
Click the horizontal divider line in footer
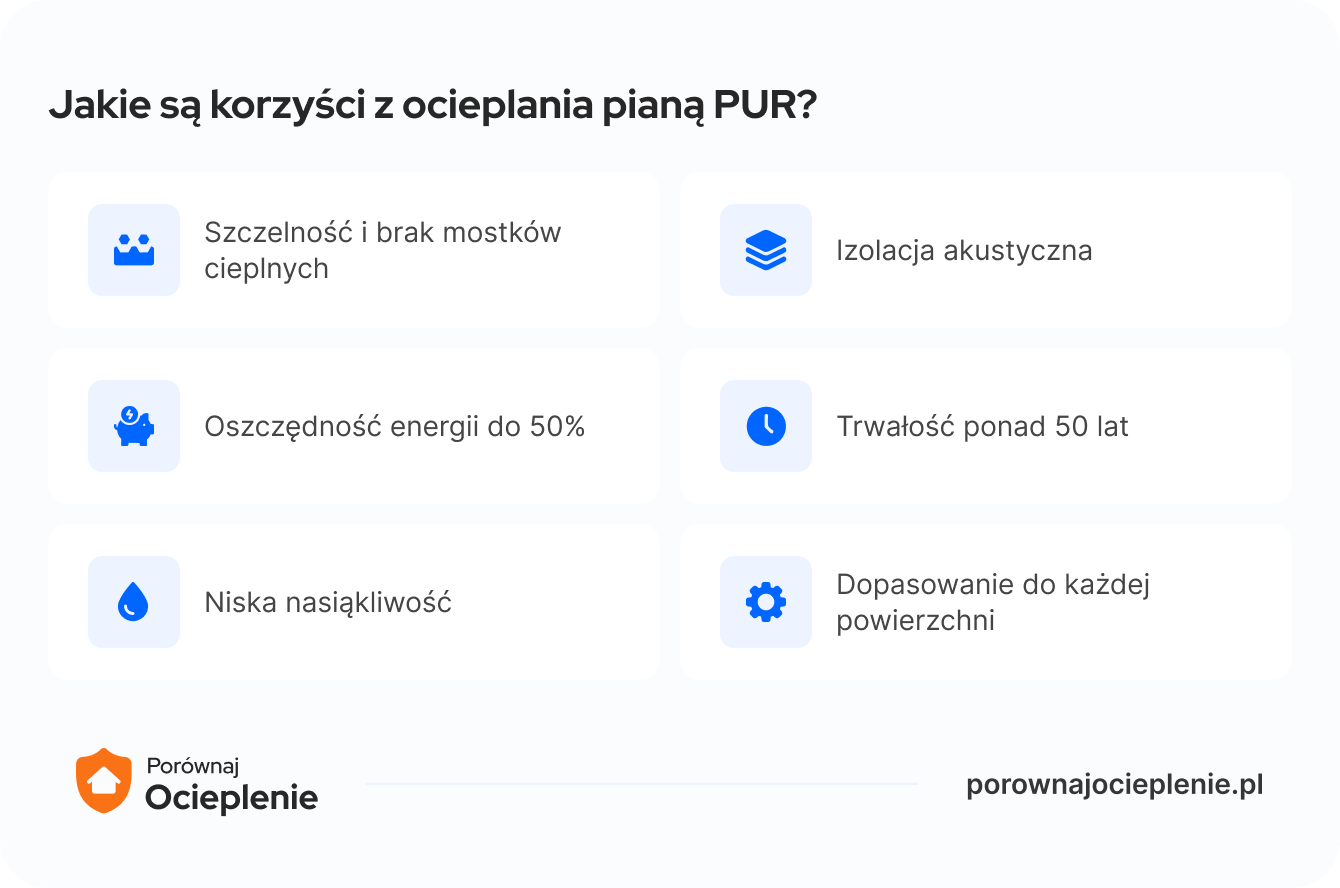[x=640, y=784]
